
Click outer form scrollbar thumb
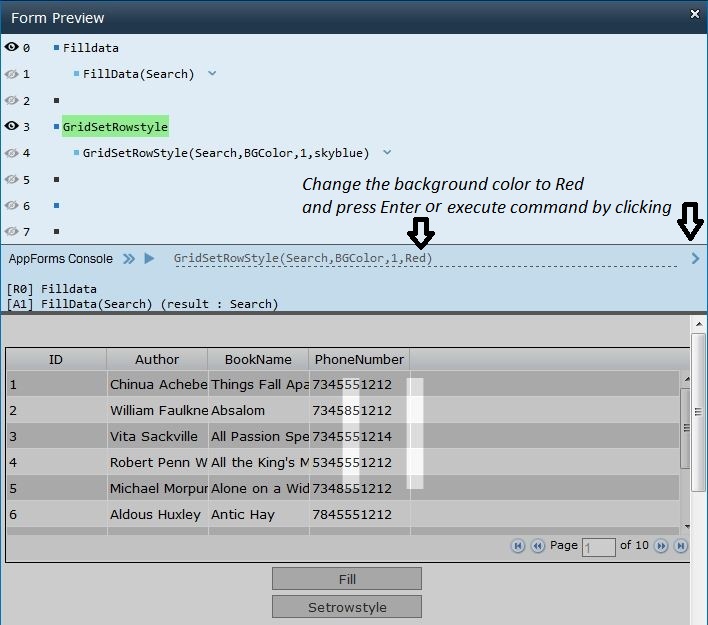(699, 412)
